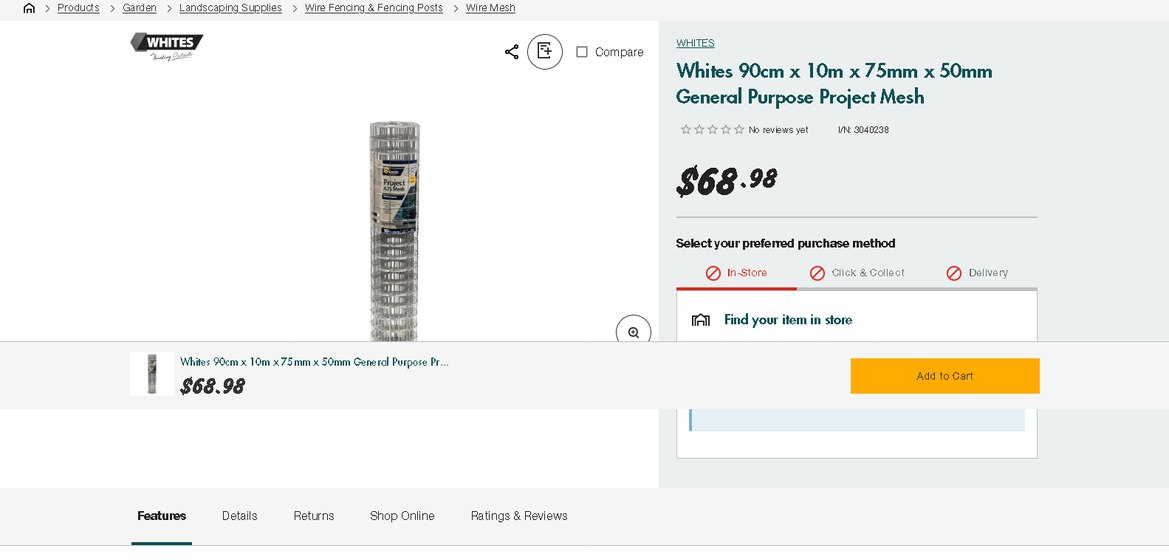Click the zoom magnifier on product image

[633, 332]
